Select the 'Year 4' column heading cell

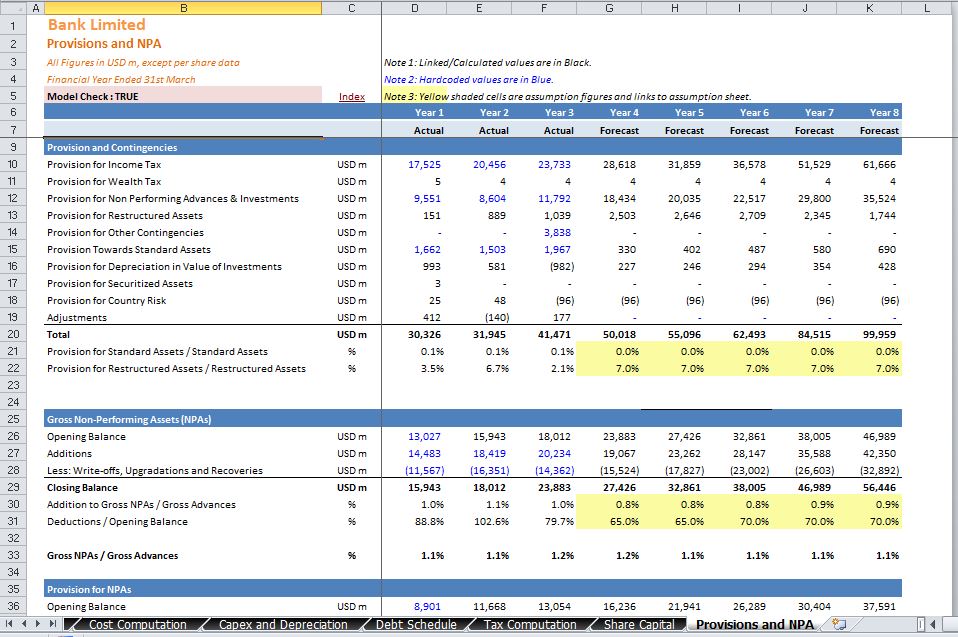pyautogui.click(x=609, y=112)
